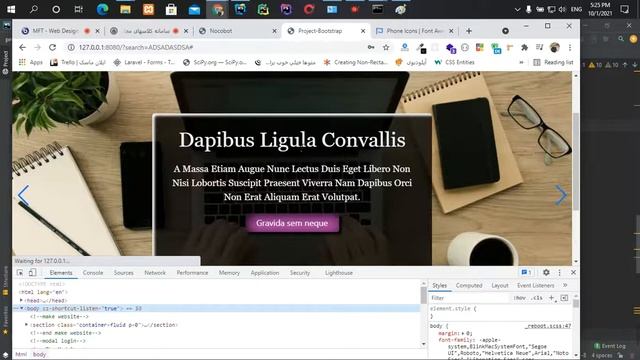Show previous carousel slide
Viewport: 640px width, 360px height.
click(23, 195)
